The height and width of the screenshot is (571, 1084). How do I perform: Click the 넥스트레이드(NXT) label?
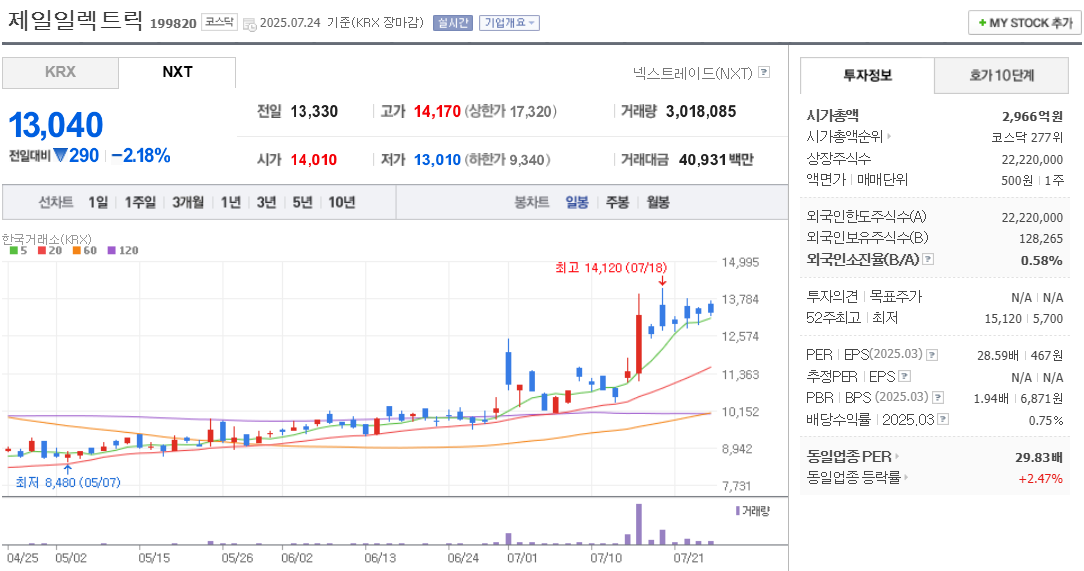[x=693, y=73]
